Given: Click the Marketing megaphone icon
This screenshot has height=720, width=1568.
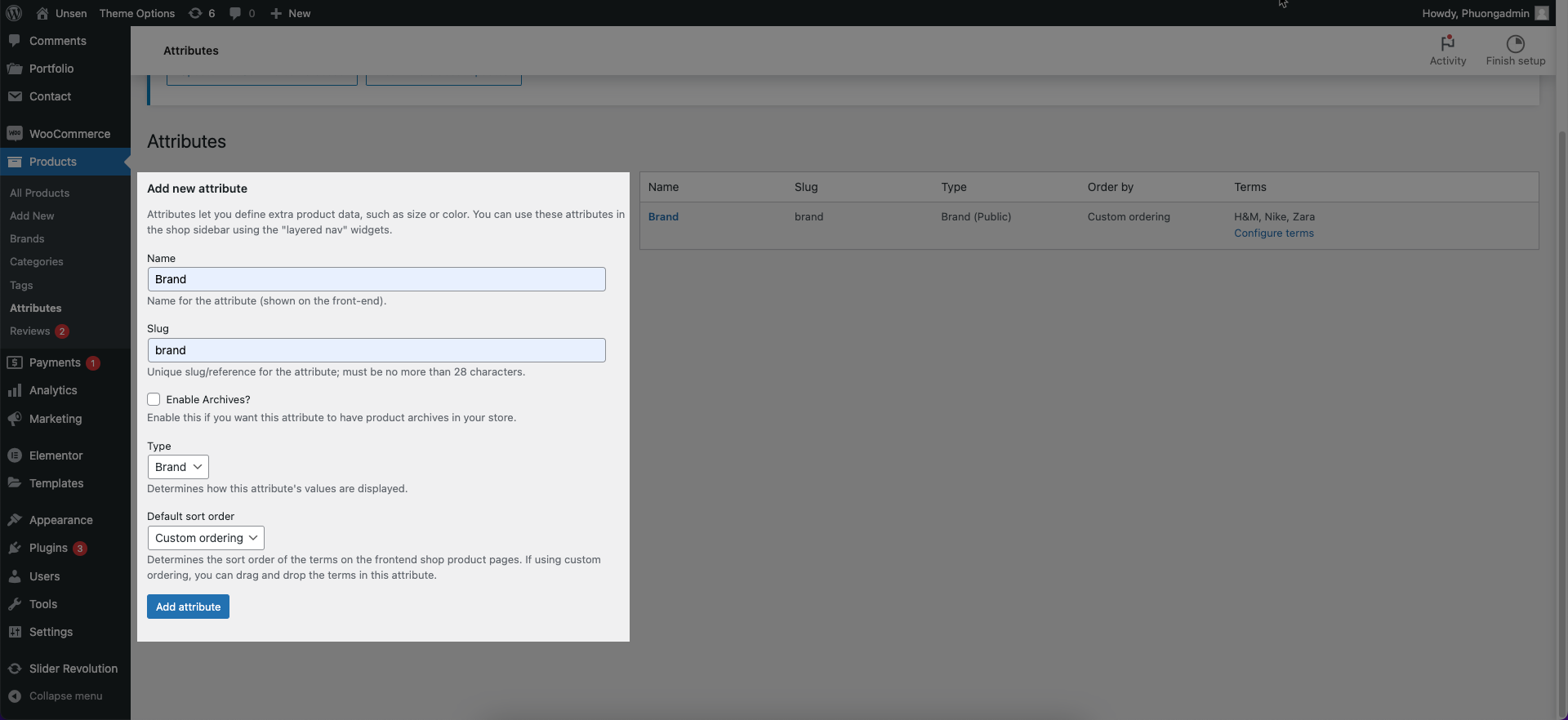Looking at the screenshot, I should point(15,419).
